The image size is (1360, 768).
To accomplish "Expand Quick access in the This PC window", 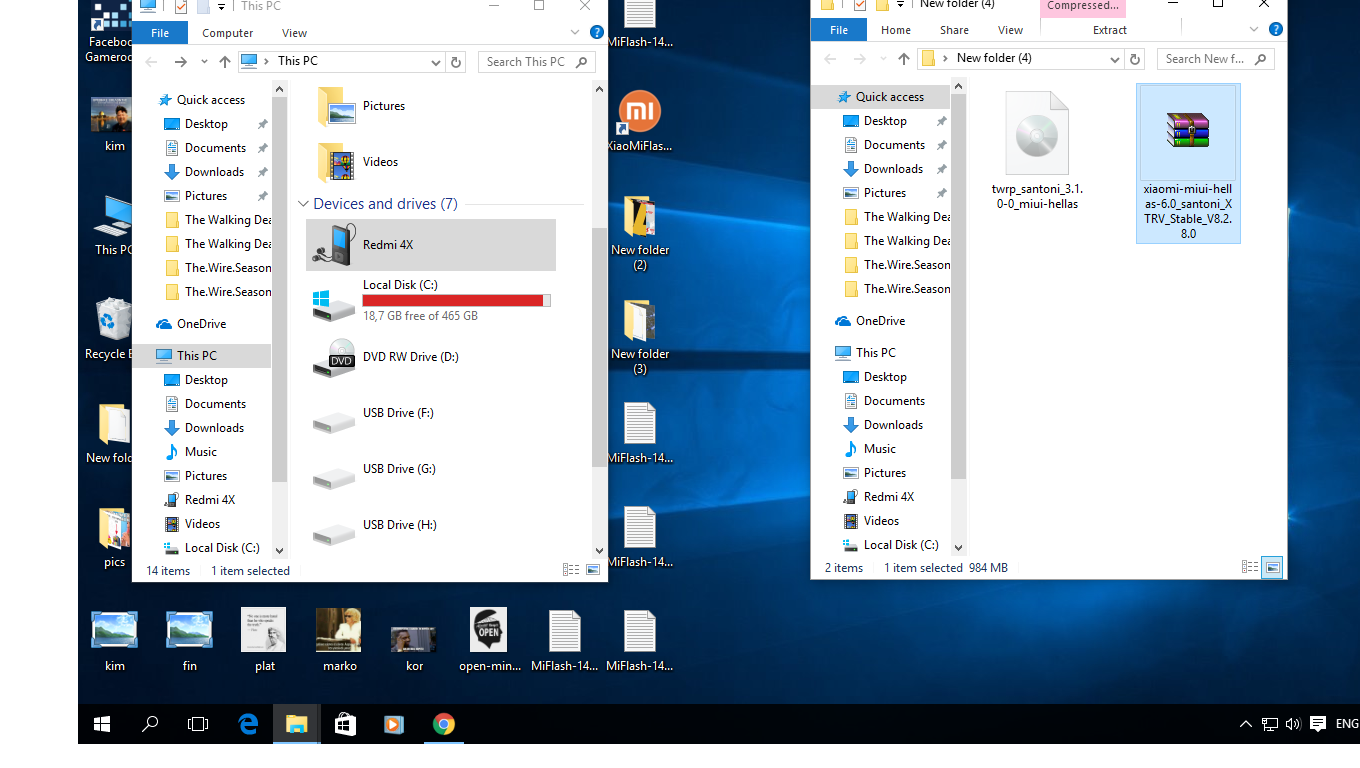I will 146,100.
